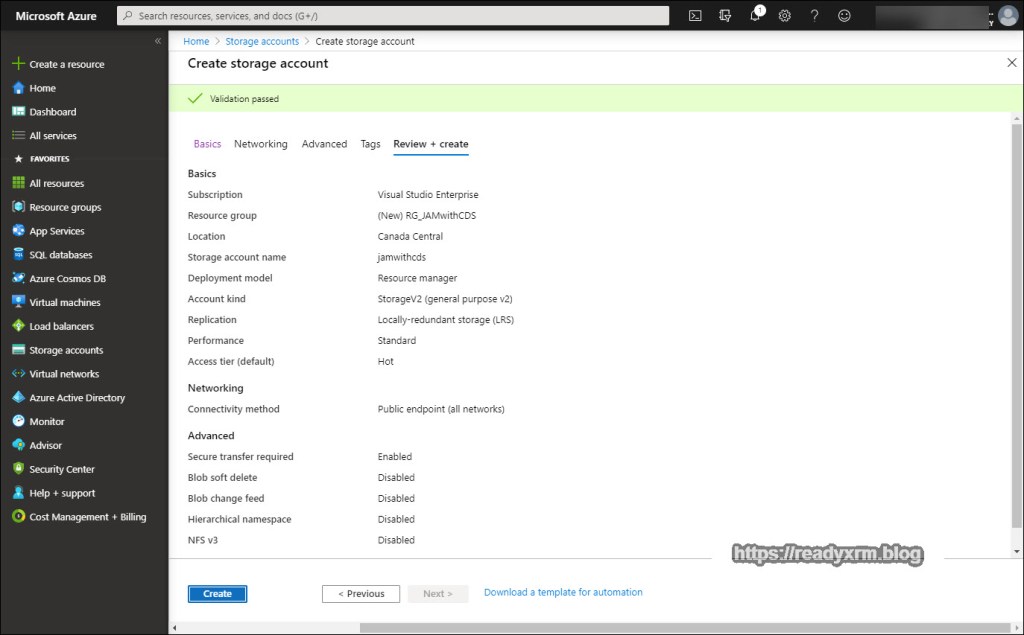Open Cloud Shell from the top bar
This screenshot has height=635, width=1024.
pyautogui.click(x=696, y=16)
